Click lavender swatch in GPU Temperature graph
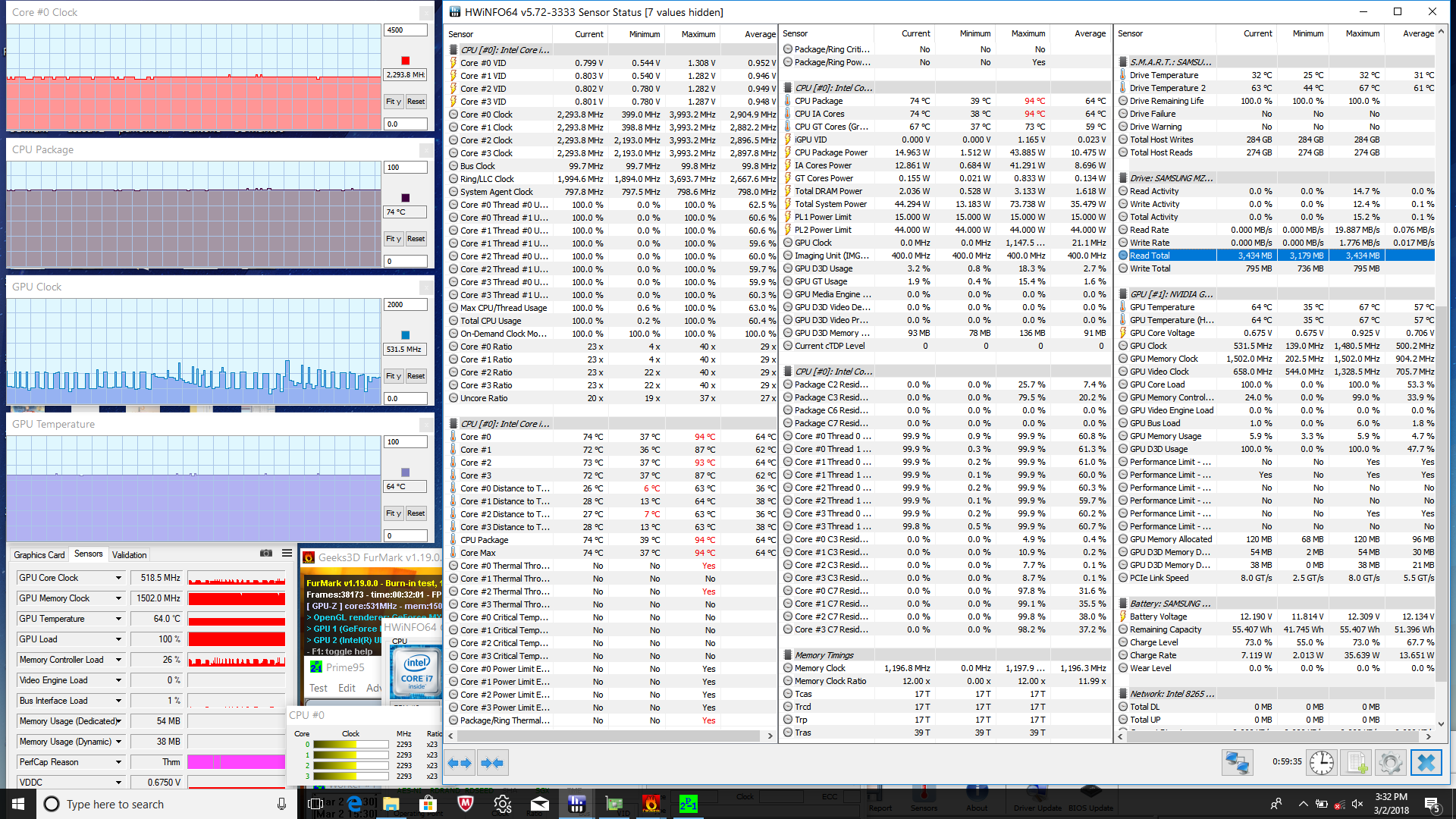1456x819 pixels. click(405, 472)
